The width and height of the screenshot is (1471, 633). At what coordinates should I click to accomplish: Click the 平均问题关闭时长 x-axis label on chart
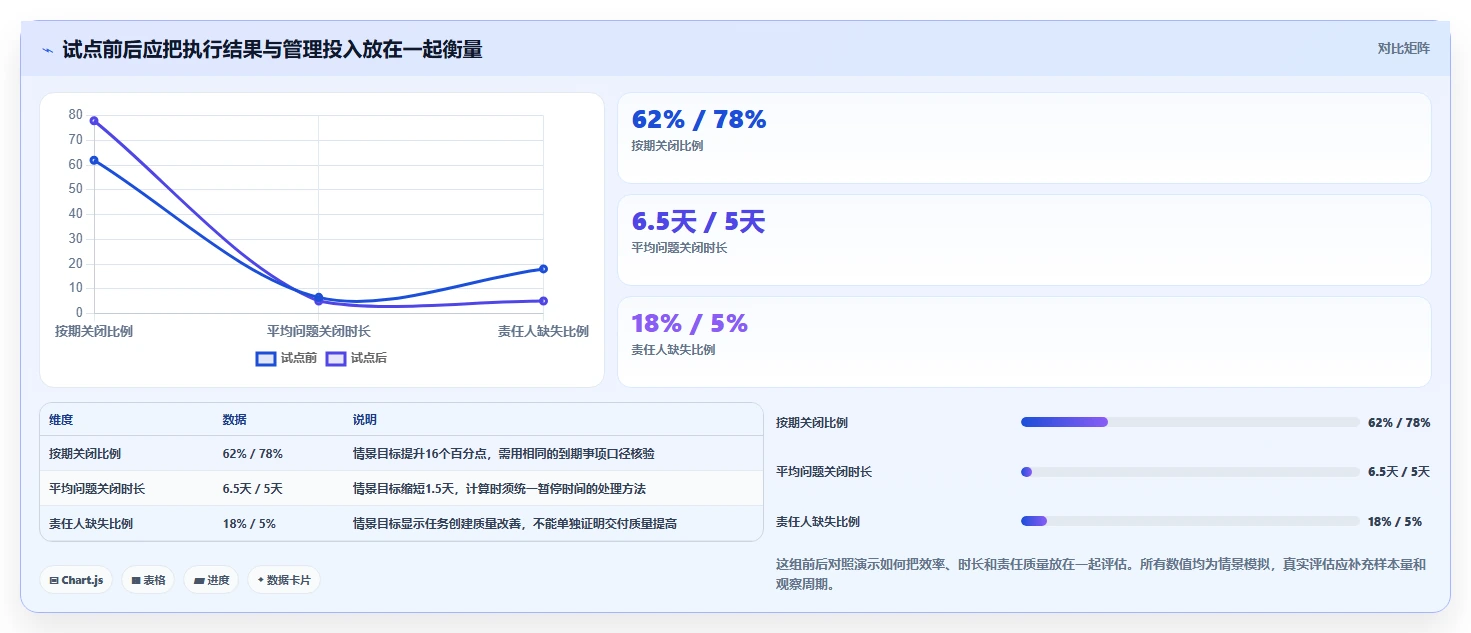pos(318,331)
